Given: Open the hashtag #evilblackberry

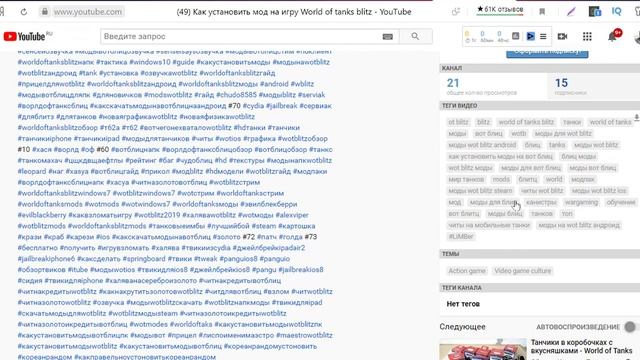Looking at the screenshot, I should click(x=42, y=215).
